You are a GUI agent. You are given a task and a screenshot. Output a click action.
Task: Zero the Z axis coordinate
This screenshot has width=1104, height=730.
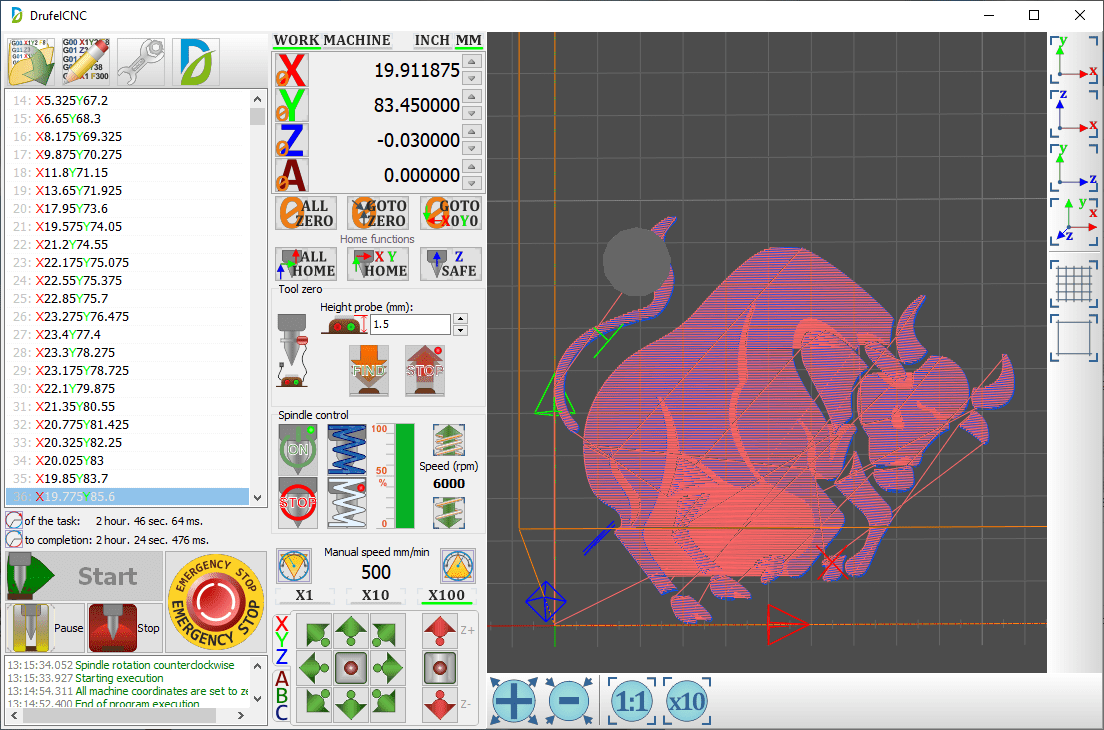point(291,140)
